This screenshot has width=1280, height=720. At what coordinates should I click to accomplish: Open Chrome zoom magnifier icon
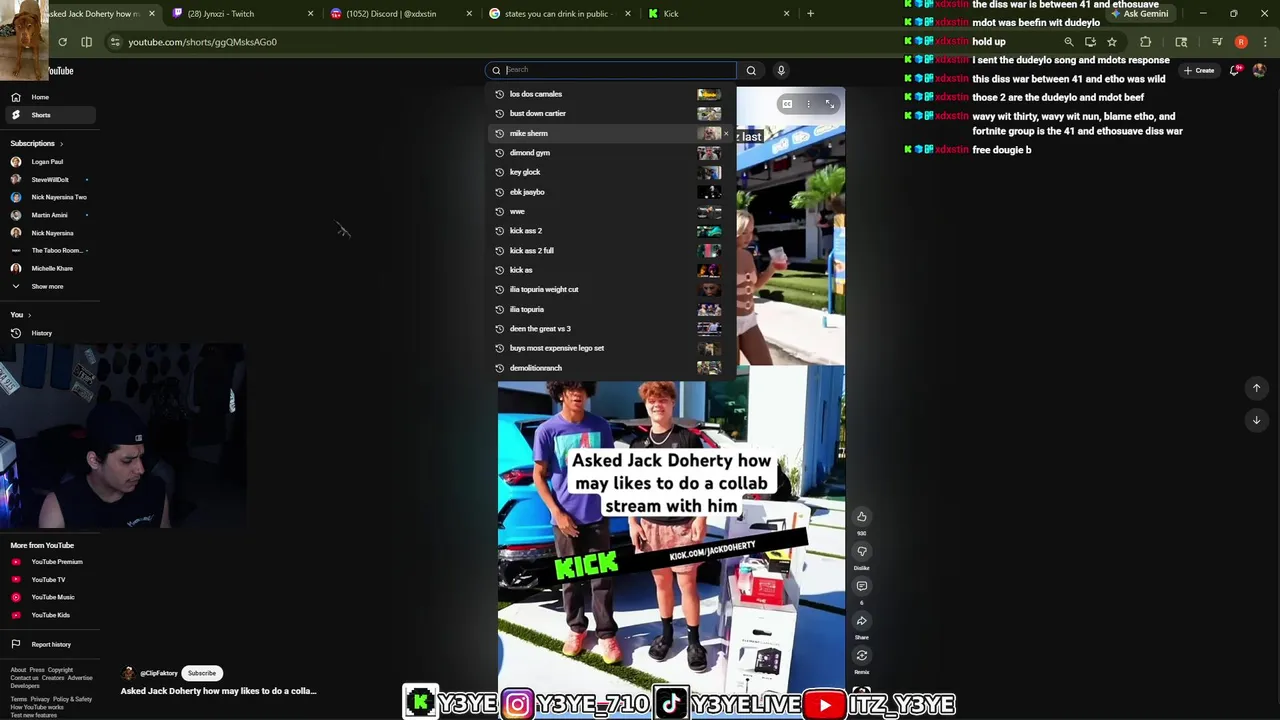(x=1068, y=42)
